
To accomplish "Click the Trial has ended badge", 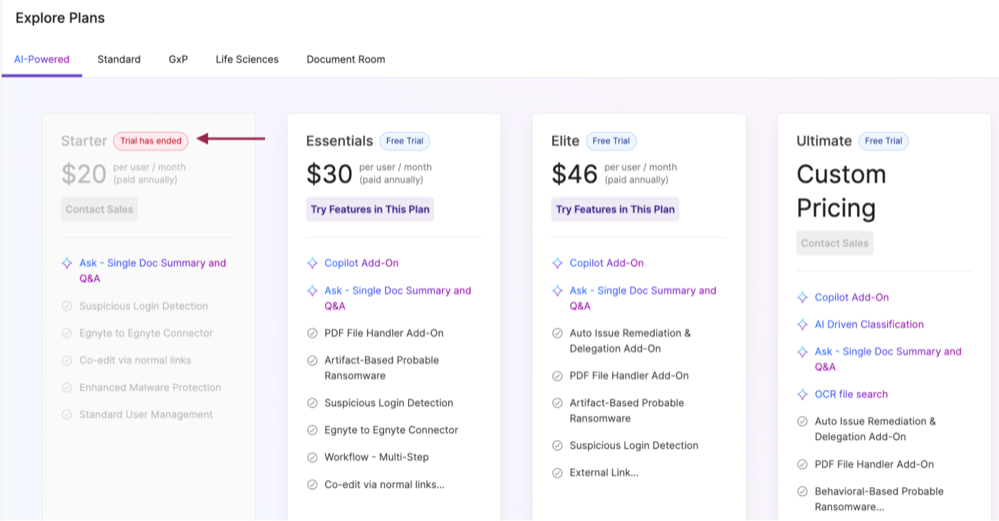I will 150,141.
